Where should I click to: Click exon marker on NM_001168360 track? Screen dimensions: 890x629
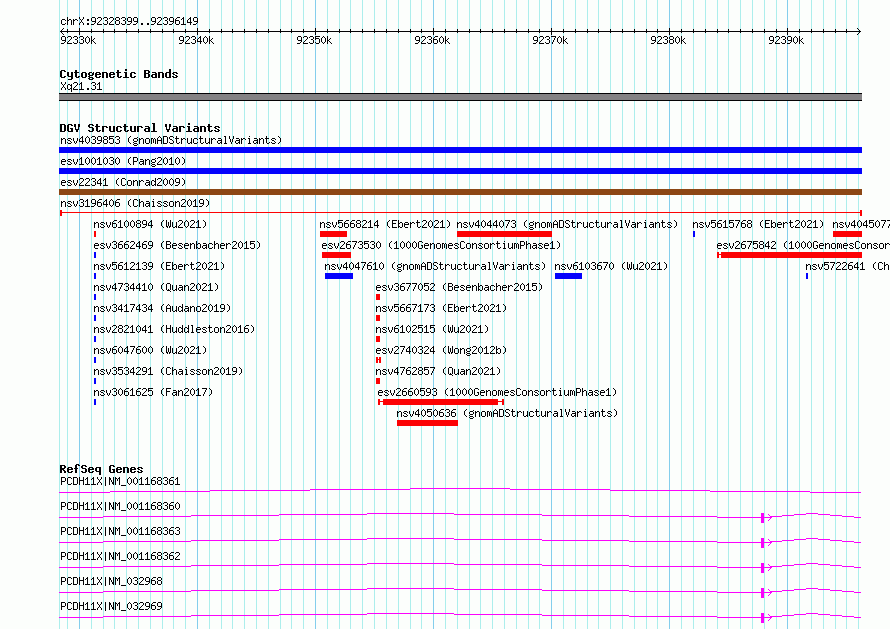(762, 517)
